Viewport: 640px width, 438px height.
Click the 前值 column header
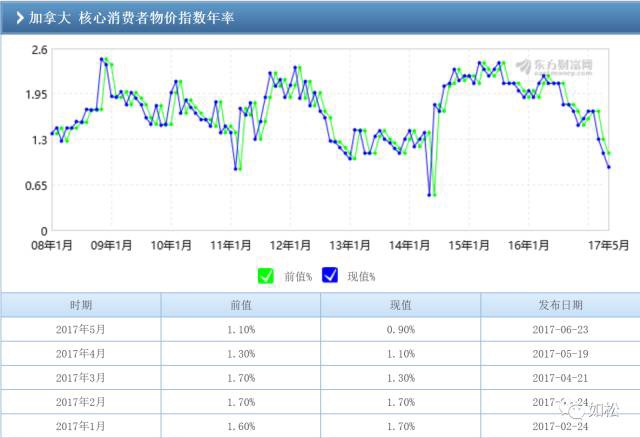click(x=241, y=305)
